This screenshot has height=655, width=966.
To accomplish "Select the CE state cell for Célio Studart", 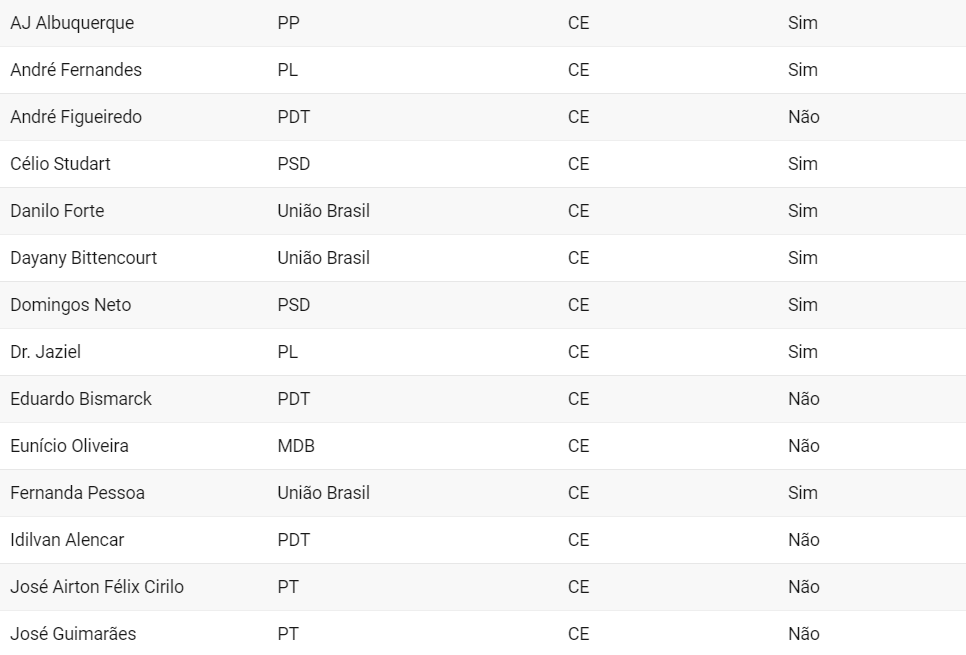I will (x=578, y=164).
